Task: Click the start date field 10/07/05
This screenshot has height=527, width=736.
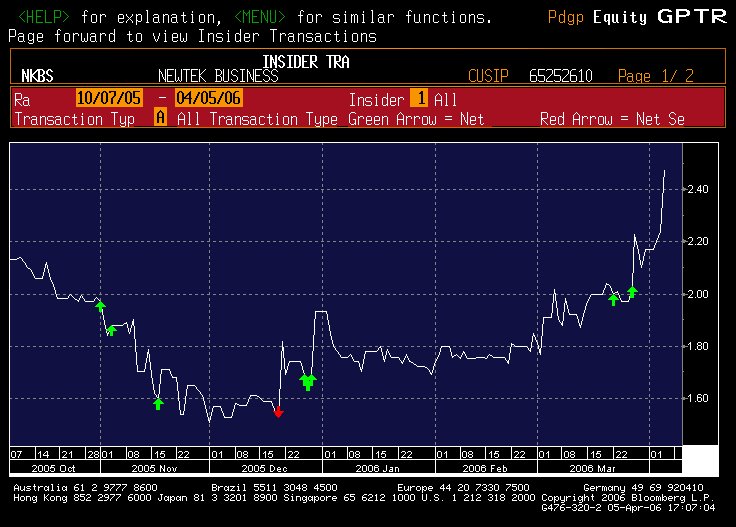Action: (109, 98)
